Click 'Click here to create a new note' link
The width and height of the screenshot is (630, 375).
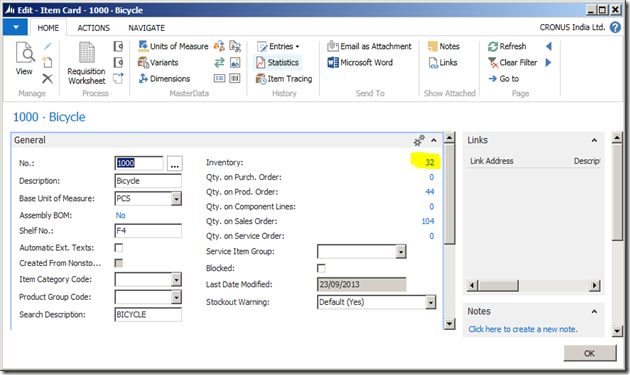tap(523, 329)
